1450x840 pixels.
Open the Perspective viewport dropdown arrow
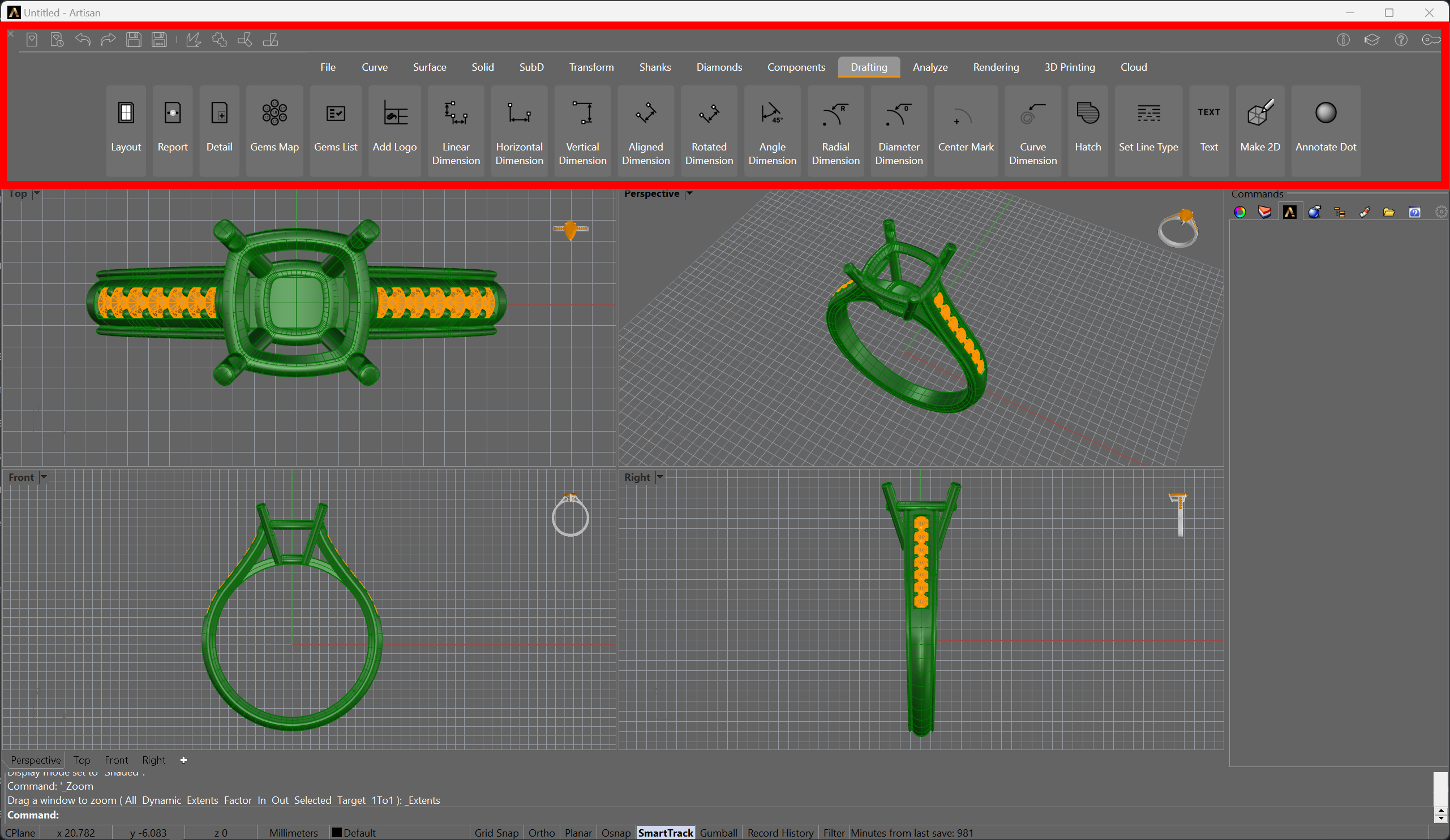689,193
